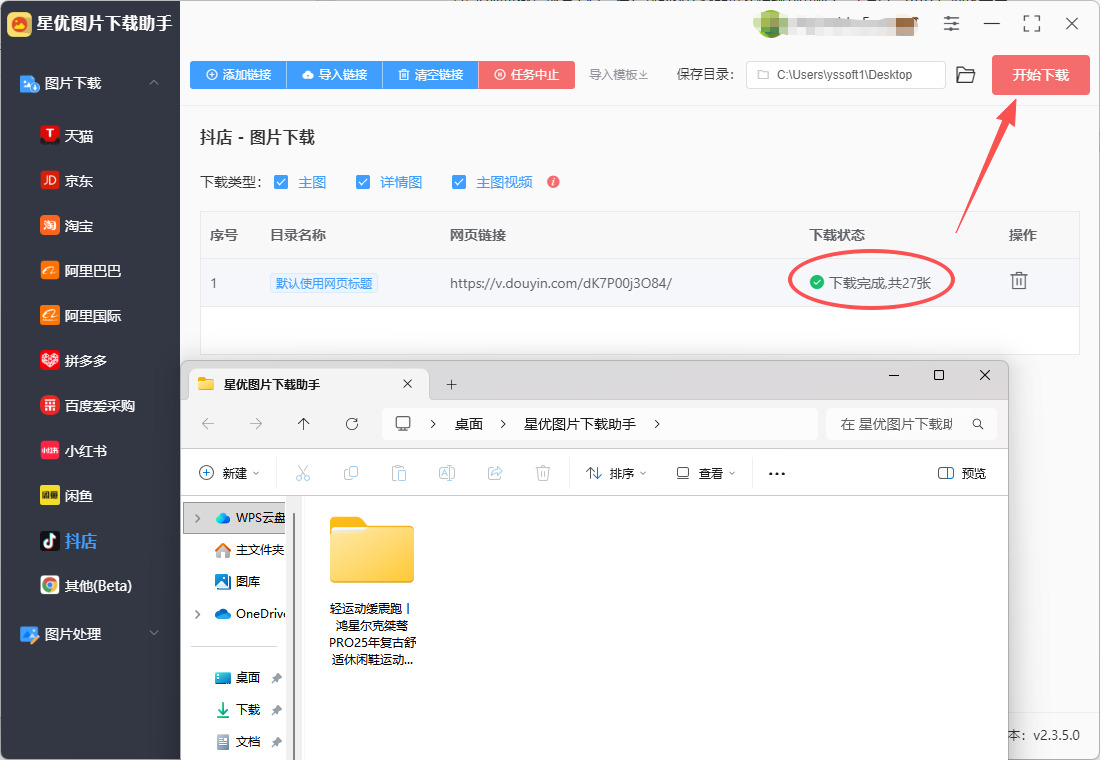Select the 轻运动缓震跑 folder thumbnail
This screenshot has width=1100, height=760.
tap(372, 549)
